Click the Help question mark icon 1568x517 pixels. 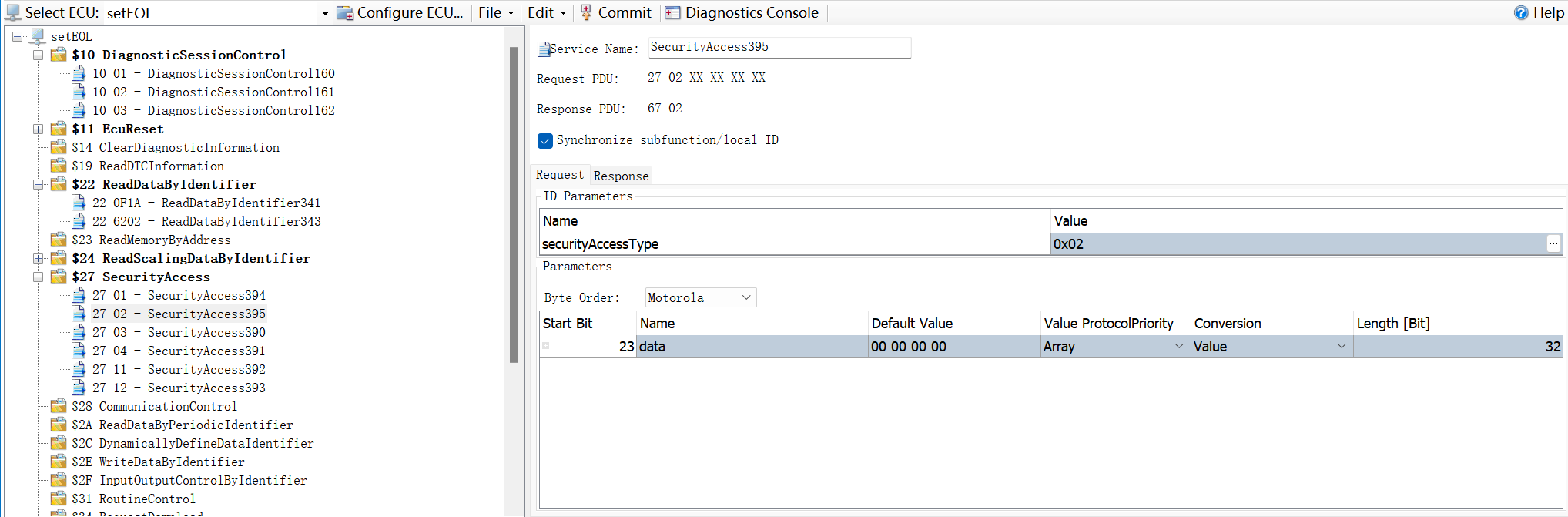1521,13
